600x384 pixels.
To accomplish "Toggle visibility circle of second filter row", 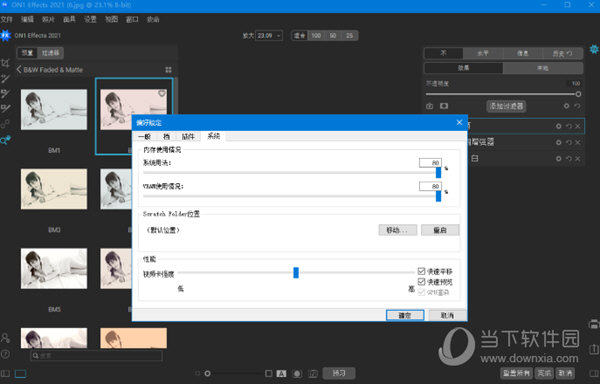I will tap(559, 142).
